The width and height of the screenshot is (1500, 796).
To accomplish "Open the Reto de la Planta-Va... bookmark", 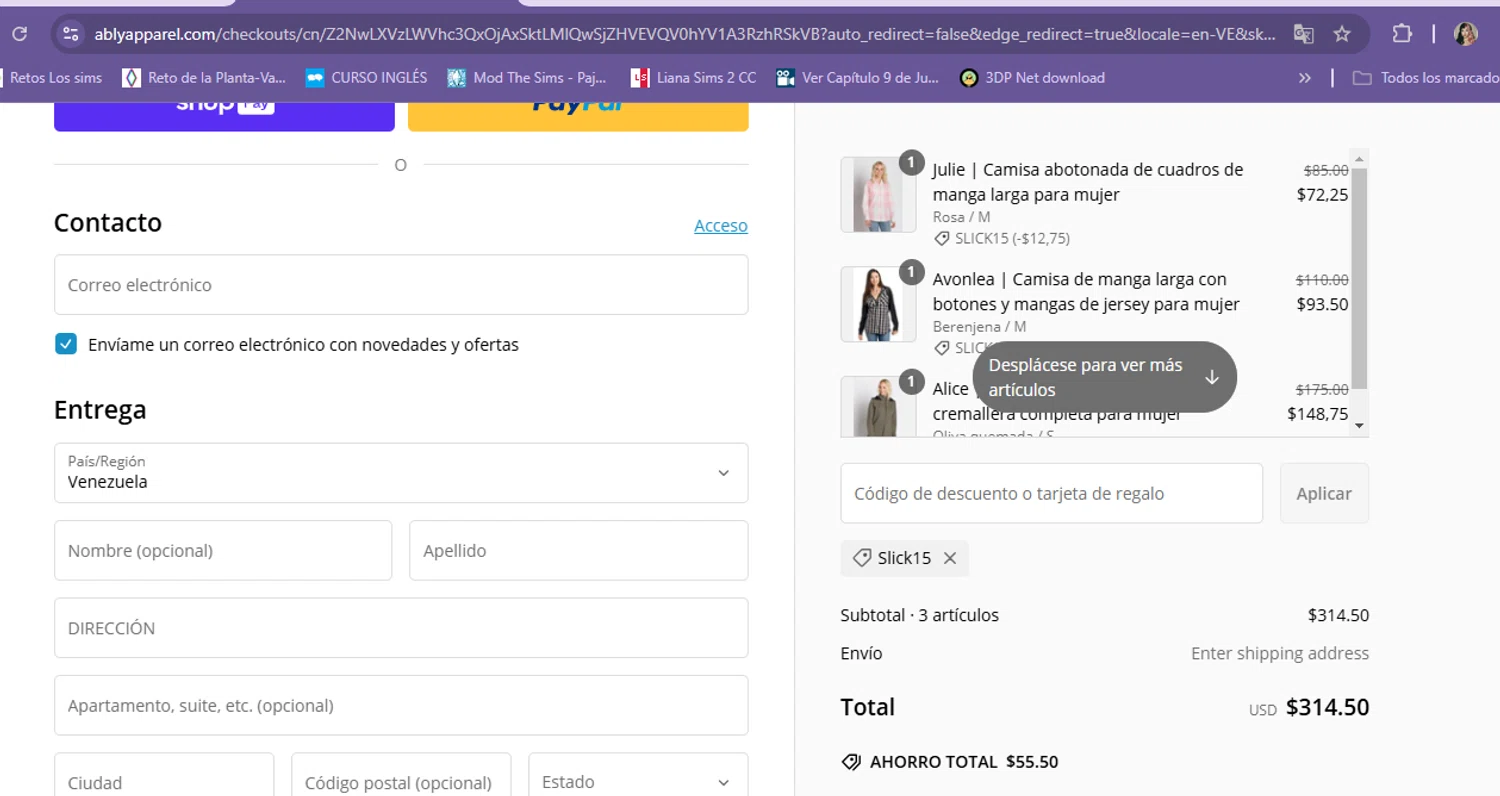I will (204, 77).
